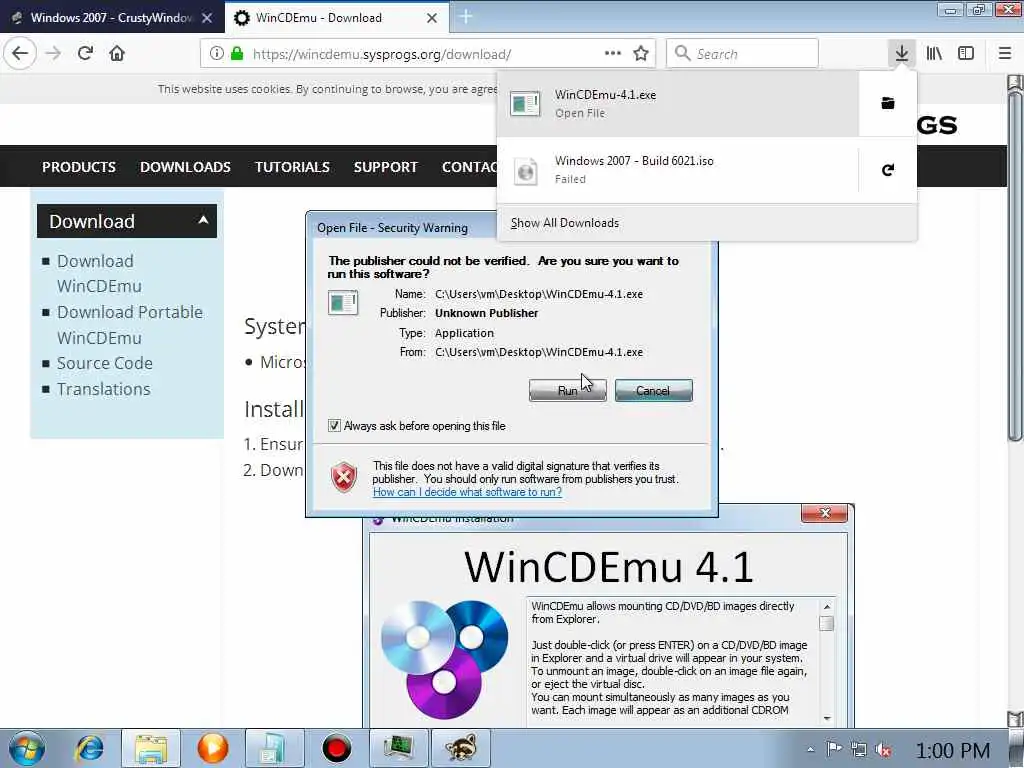Click the application file icon in the dialog
Screen dimensions: 1024x768
tap(343, 302)
